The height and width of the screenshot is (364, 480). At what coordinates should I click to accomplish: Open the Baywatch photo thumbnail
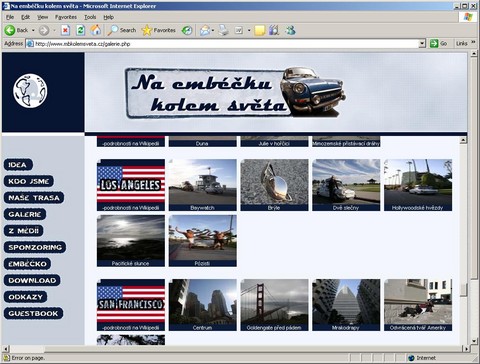(203, 185)
